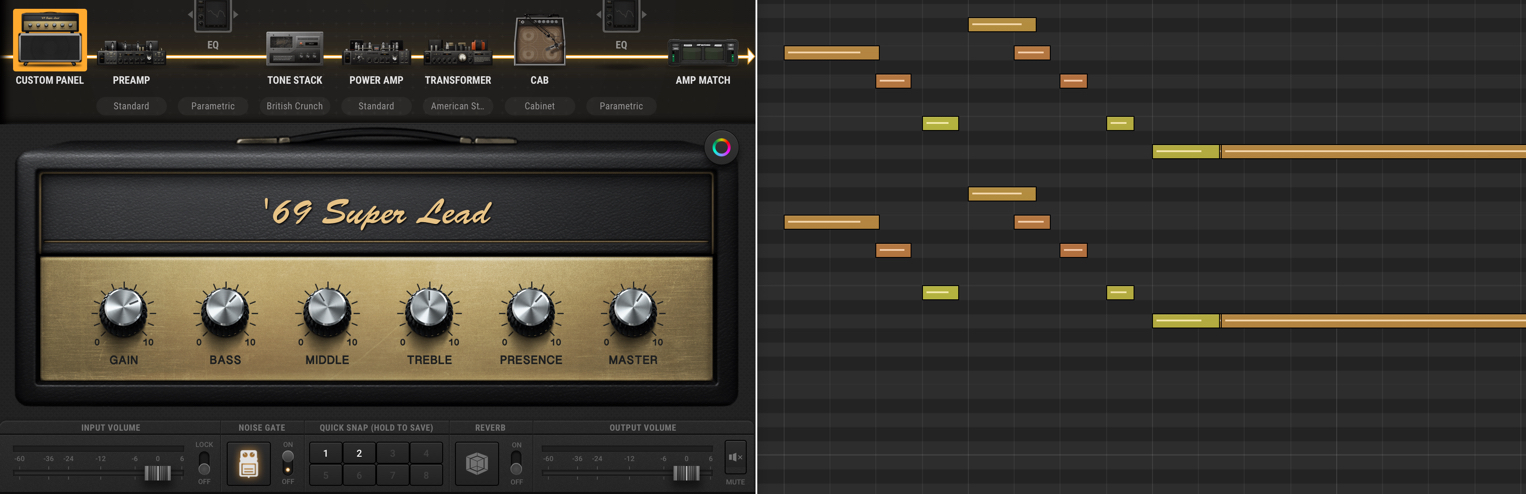Click the Output Volume slider handle
The width and height of the screenshot is (1526, 494).
[686, 473]
